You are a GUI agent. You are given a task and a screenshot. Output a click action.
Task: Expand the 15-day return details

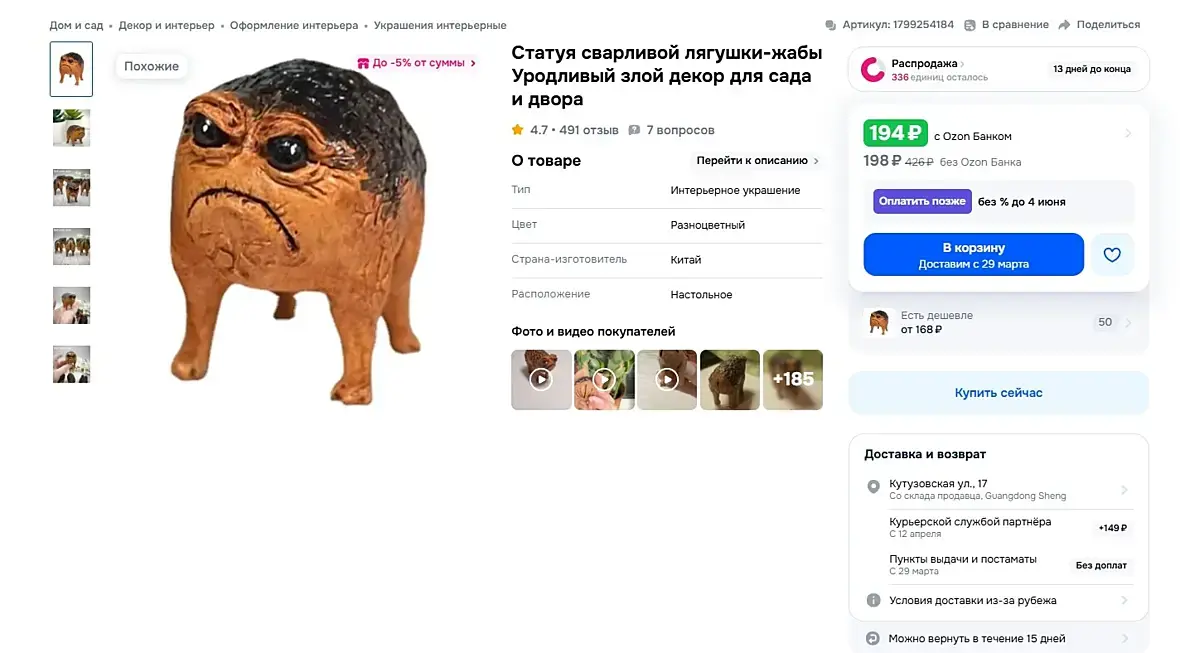coord(1124,638)
